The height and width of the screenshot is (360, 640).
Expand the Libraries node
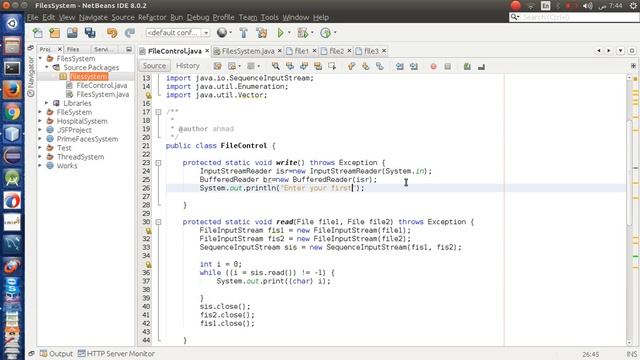pyautogui.click(x=47, y=103)
